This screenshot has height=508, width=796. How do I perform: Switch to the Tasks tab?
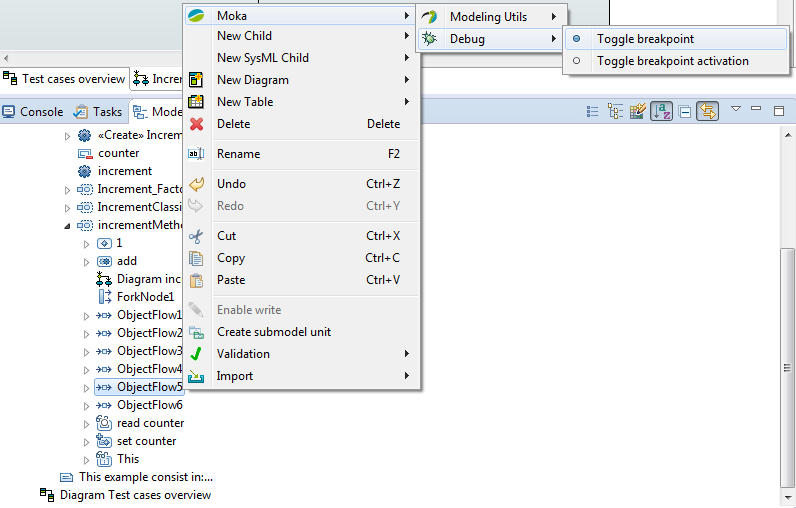tap(98, 112)
